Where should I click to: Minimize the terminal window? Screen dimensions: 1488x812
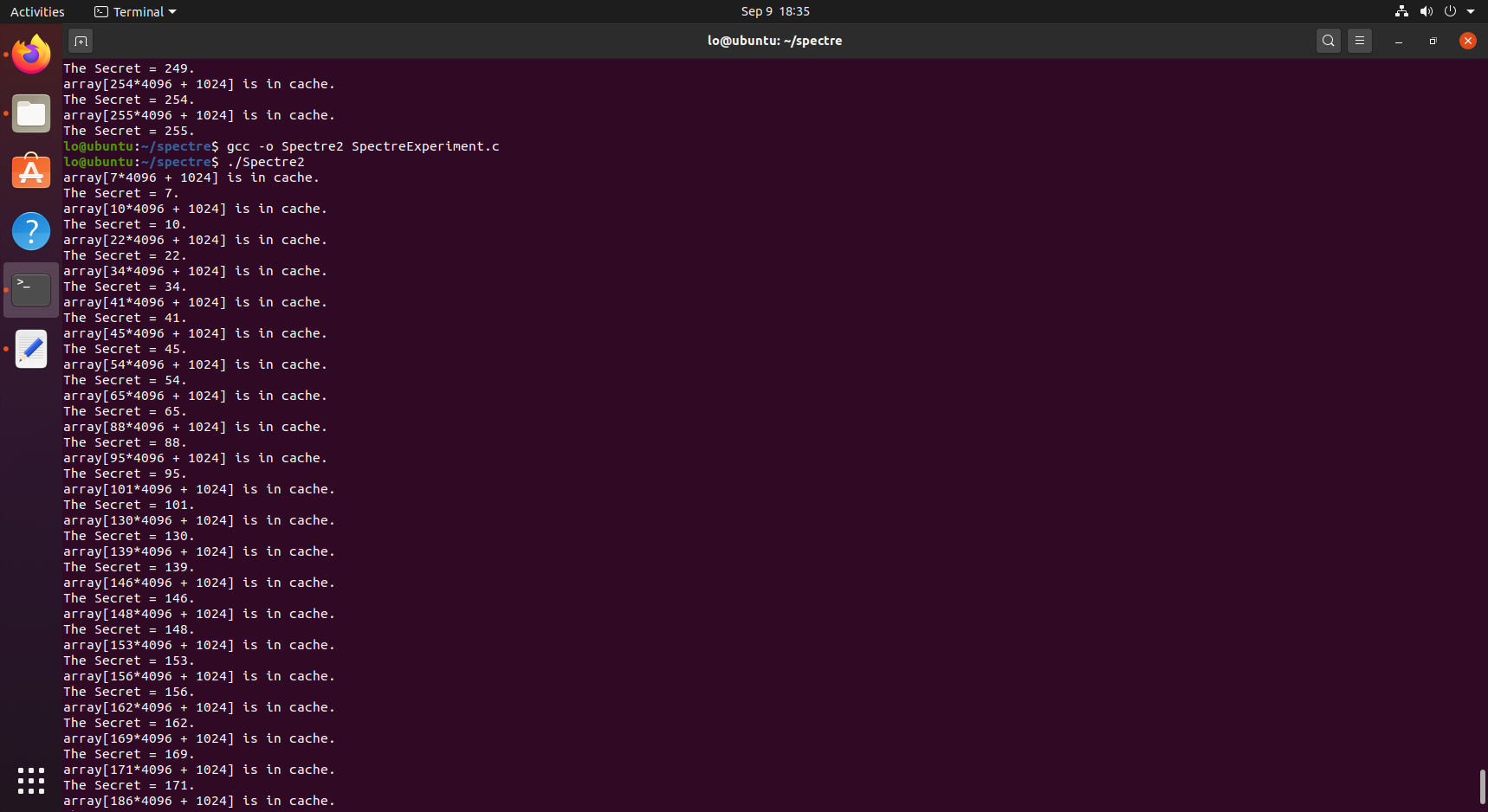click(1398, 41)
